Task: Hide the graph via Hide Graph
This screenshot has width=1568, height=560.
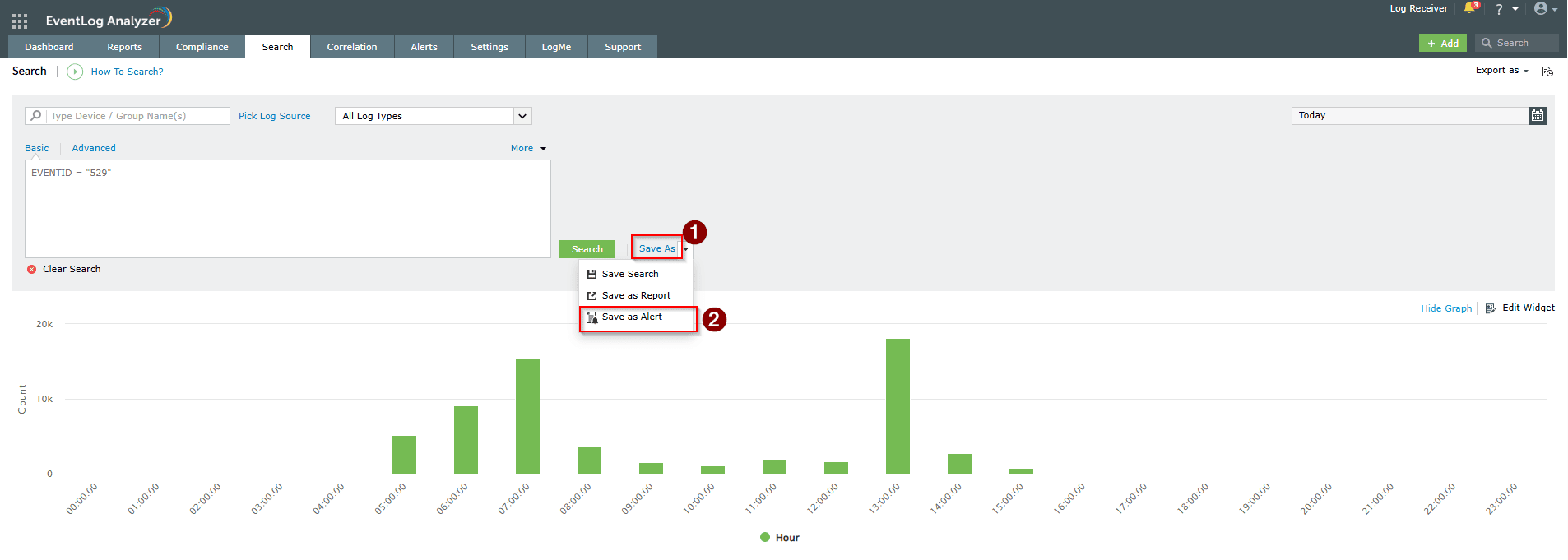Action: point(1445,308)
